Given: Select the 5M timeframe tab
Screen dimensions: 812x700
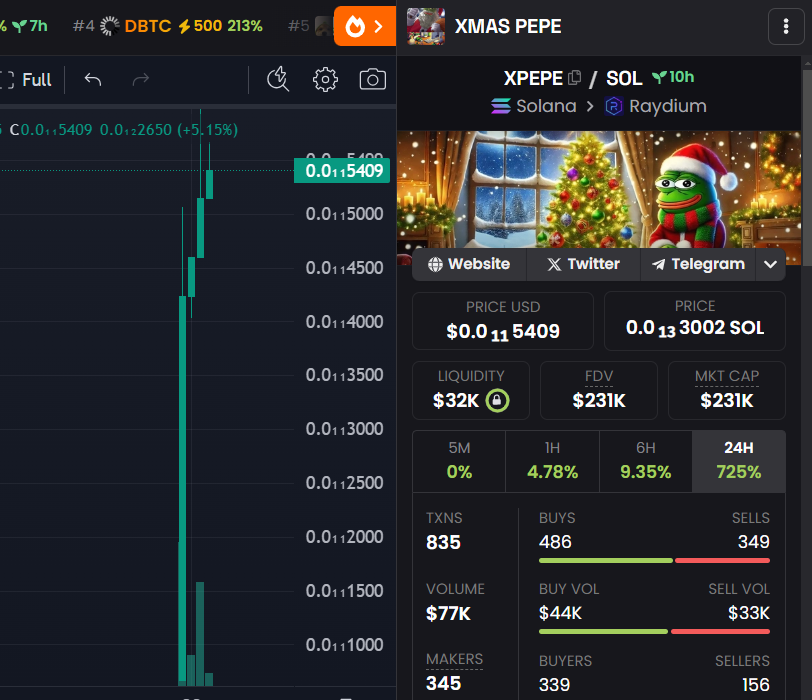Looking at the screenshot, I should (x=459, y=461).
